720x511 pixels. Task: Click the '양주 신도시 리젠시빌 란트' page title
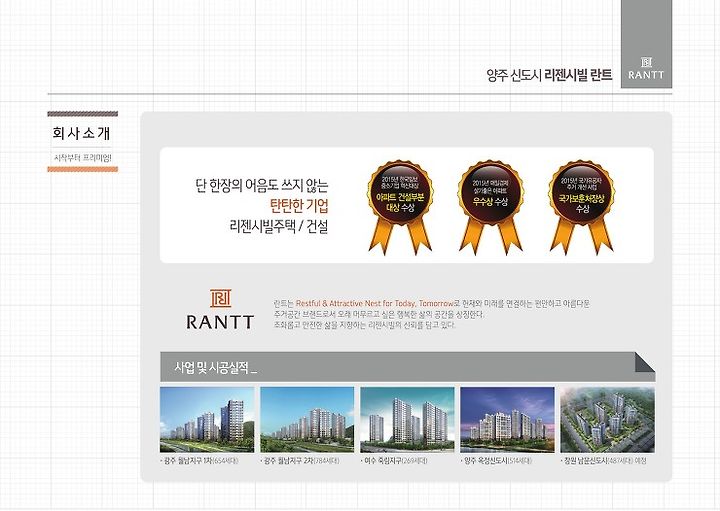549,75
